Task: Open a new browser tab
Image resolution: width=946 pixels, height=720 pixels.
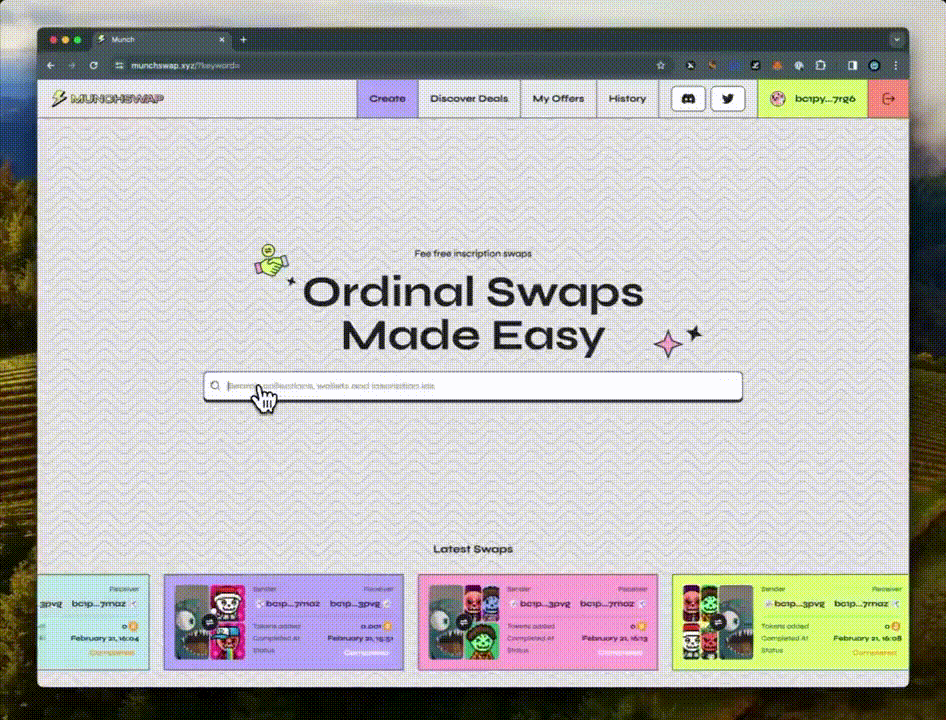Action: (x=244, y=40)
